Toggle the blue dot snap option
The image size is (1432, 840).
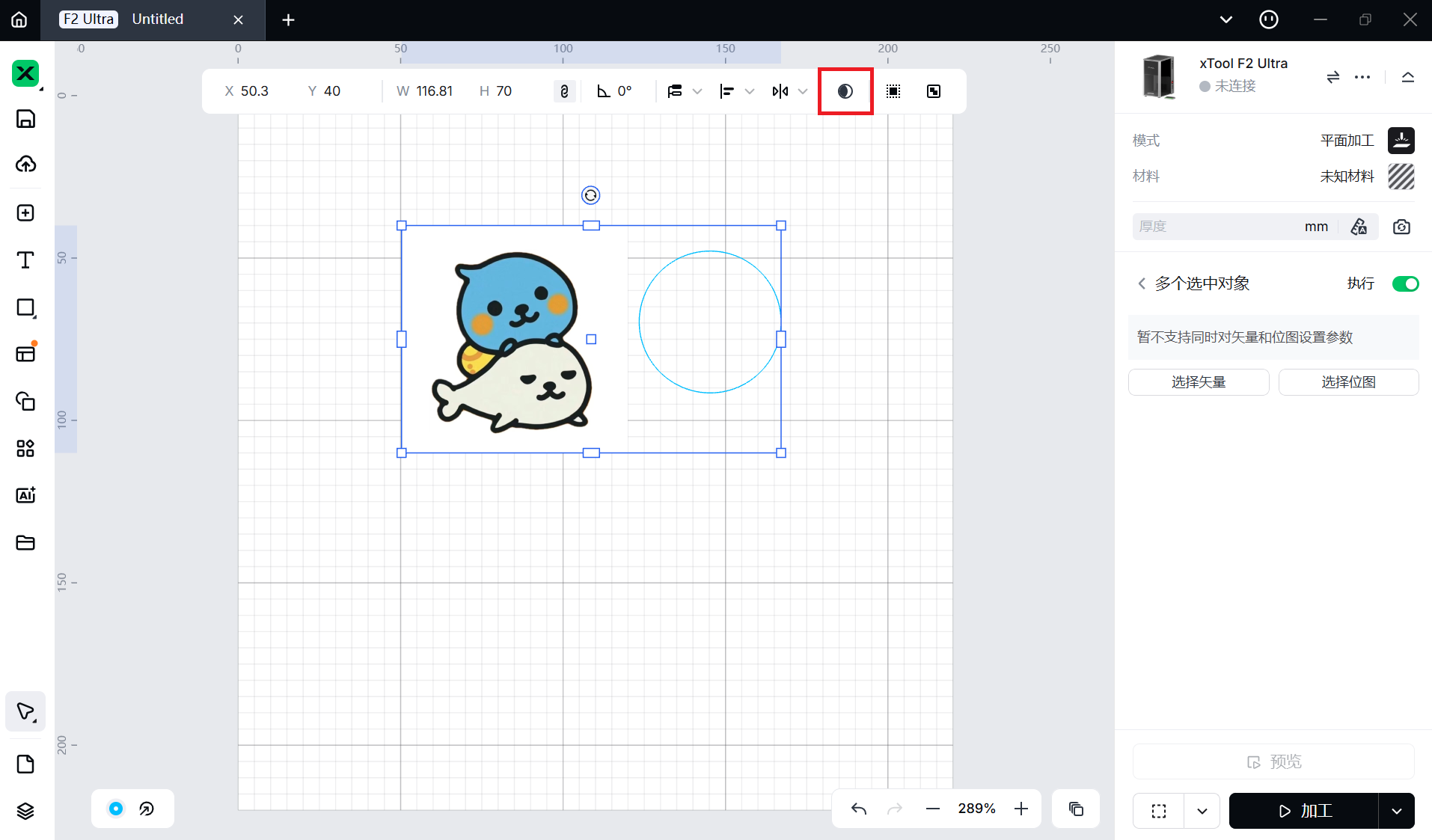click(x=116, y=809)
